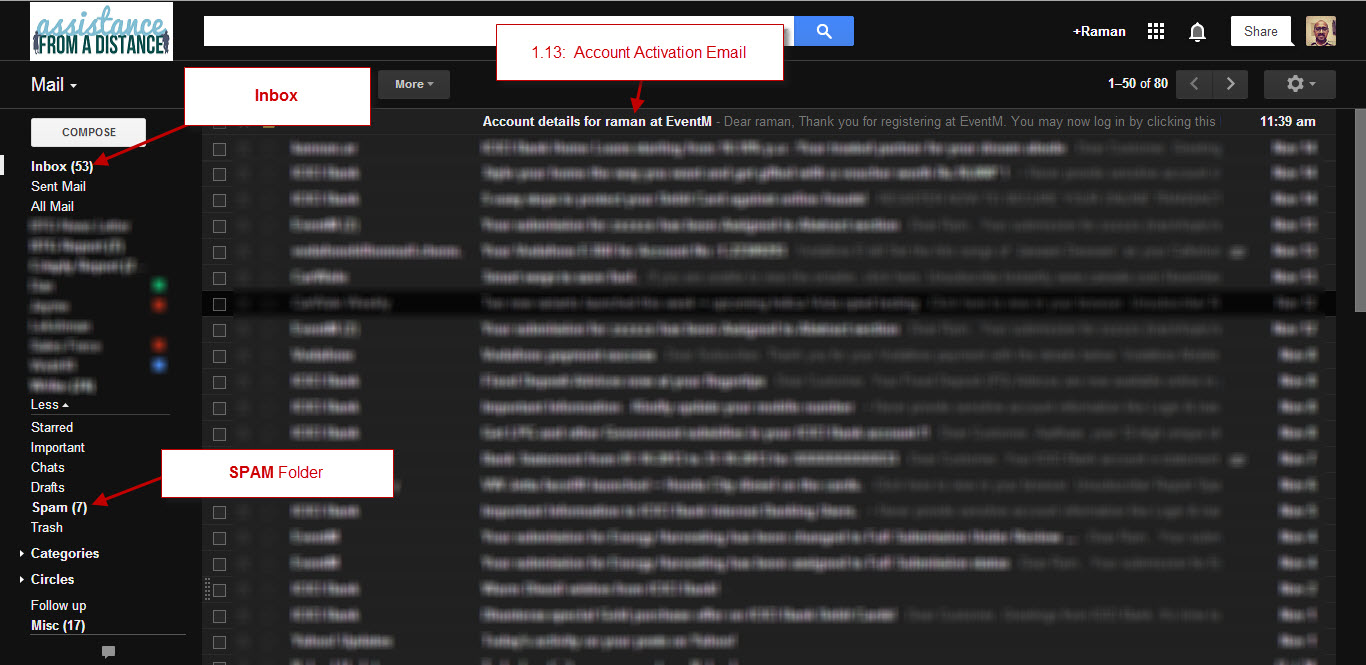The height and width of the screenshot is (665, 1366).
Task: Open the Google apps grid
Action: coord(1156,31)
